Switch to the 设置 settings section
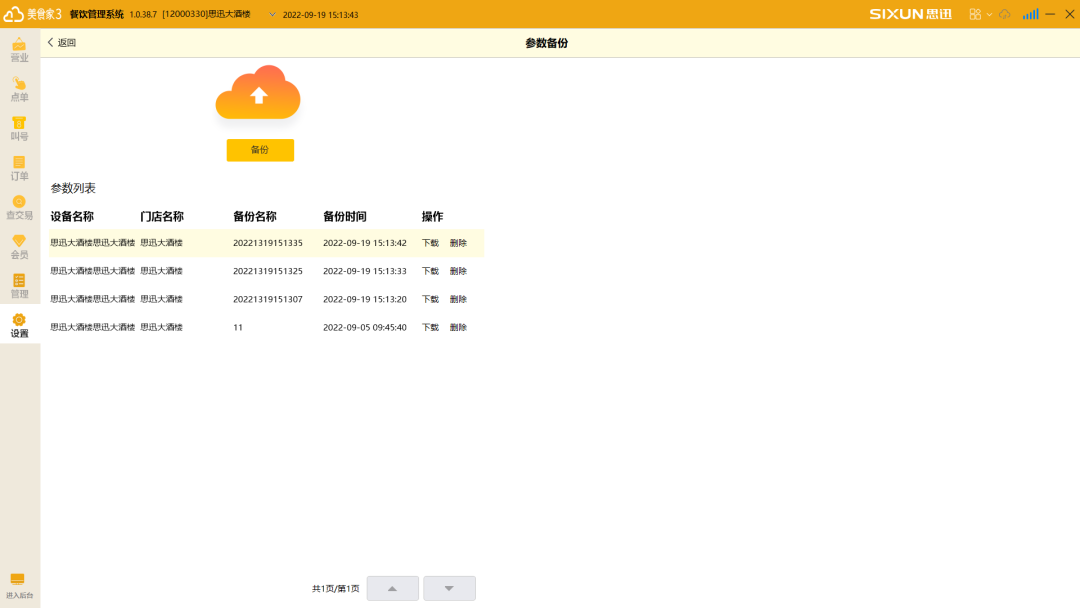Image resolution: width=1080 pixels, height=608 pixels. (20, 327)
